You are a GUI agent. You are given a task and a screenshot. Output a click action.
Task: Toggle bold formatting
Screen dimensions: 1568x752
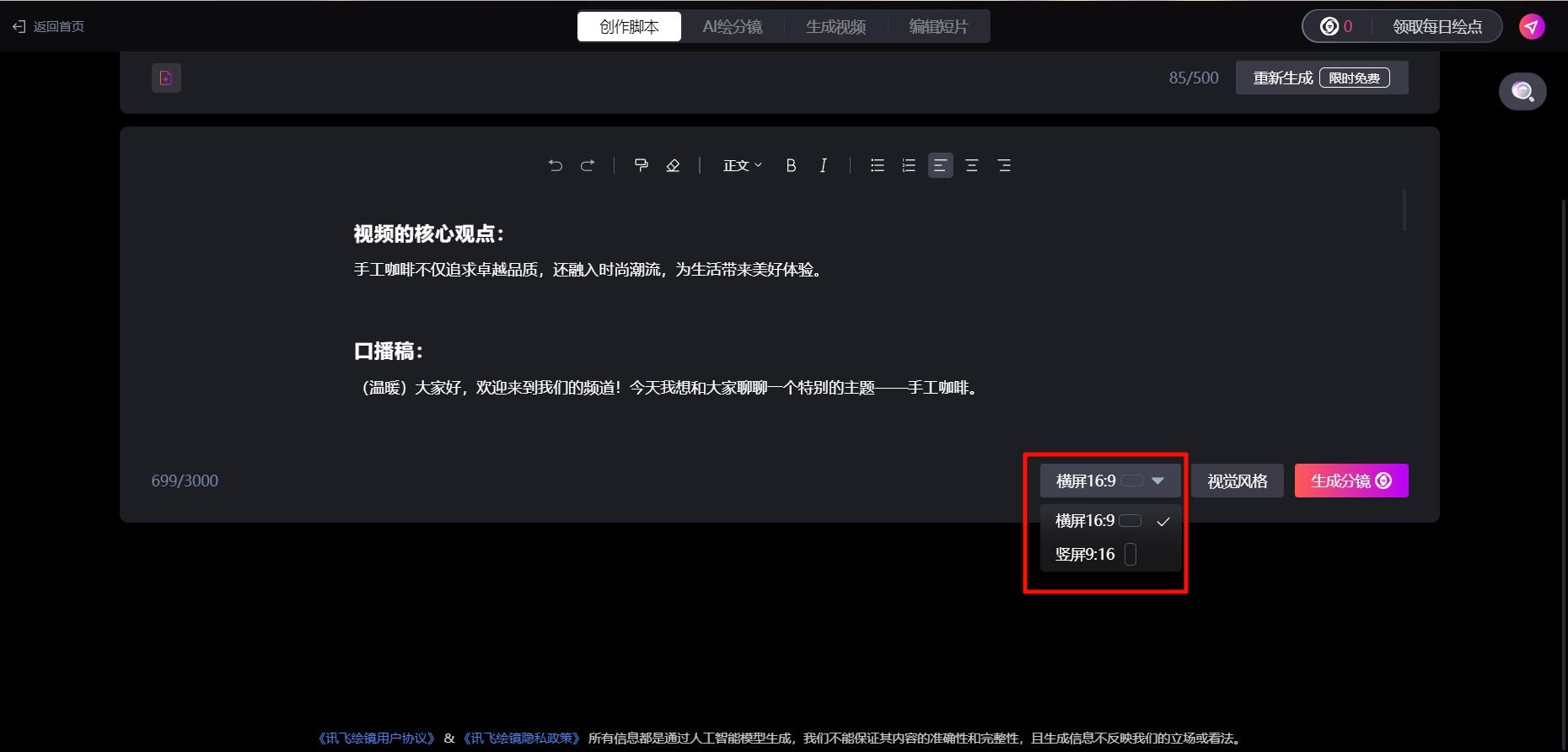(x=791, y=165)
